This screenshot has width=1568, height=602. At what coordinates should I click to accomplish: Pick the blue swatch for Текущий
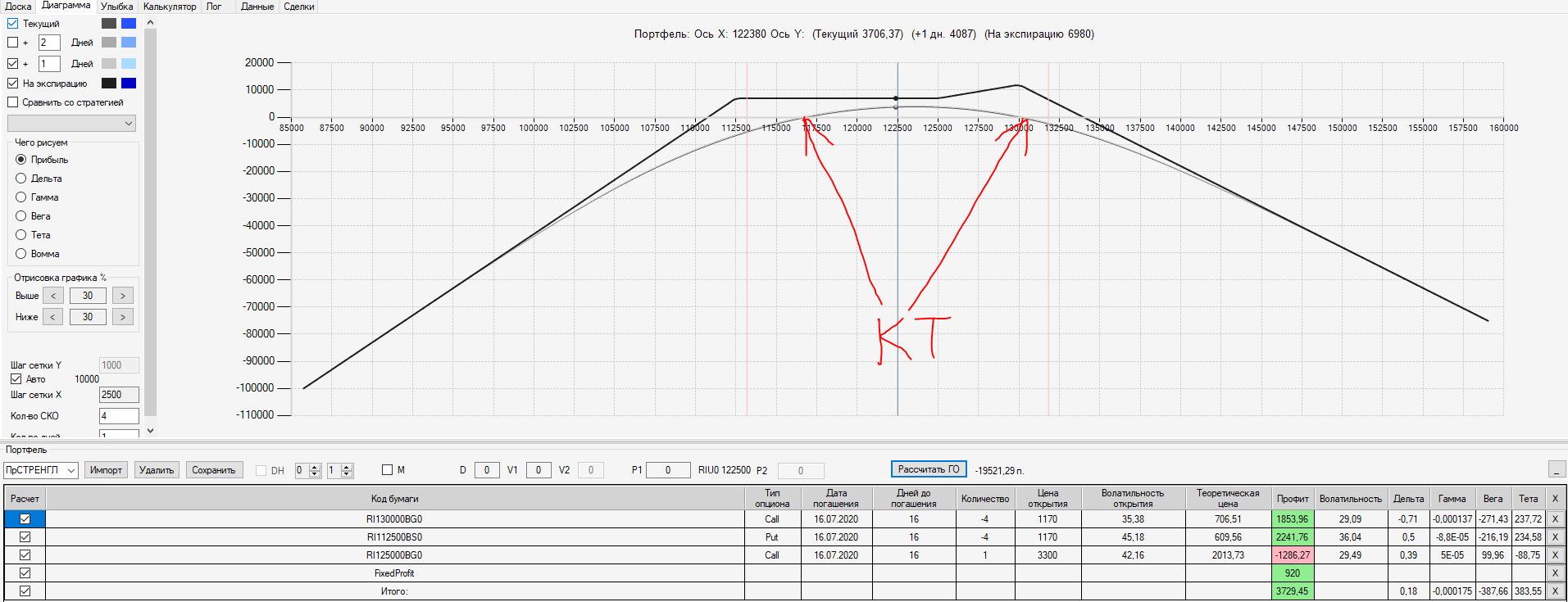coord(129,24)
